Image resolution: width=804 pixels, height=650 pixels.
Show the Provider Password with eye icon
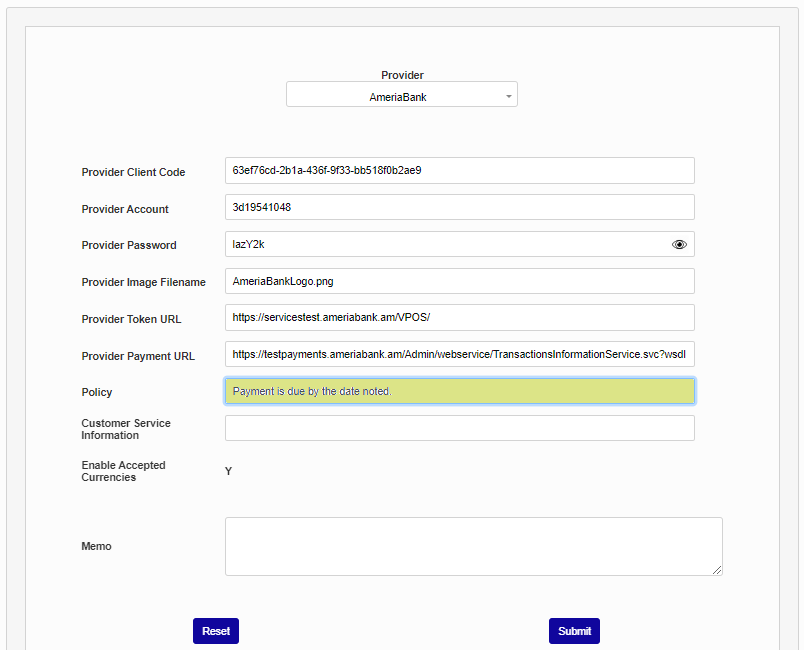tap(679, 244)
